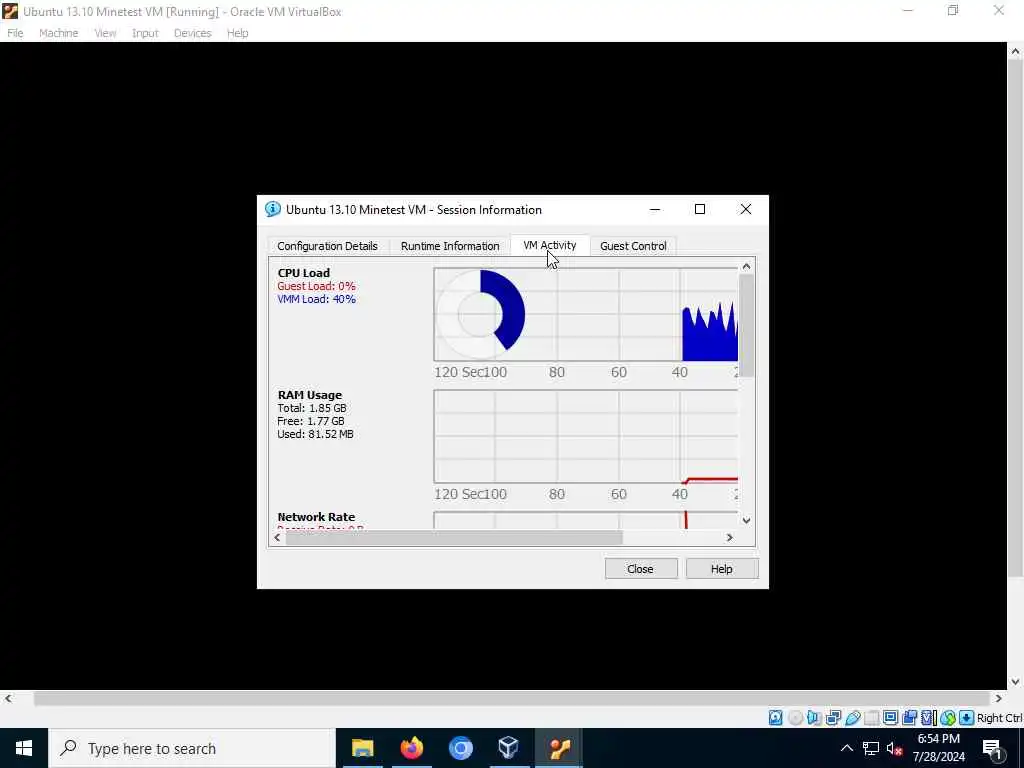This screenshot has height=768, width=1024.
Task: Click the running VM taskbar icon
Action: click(559, 748)
